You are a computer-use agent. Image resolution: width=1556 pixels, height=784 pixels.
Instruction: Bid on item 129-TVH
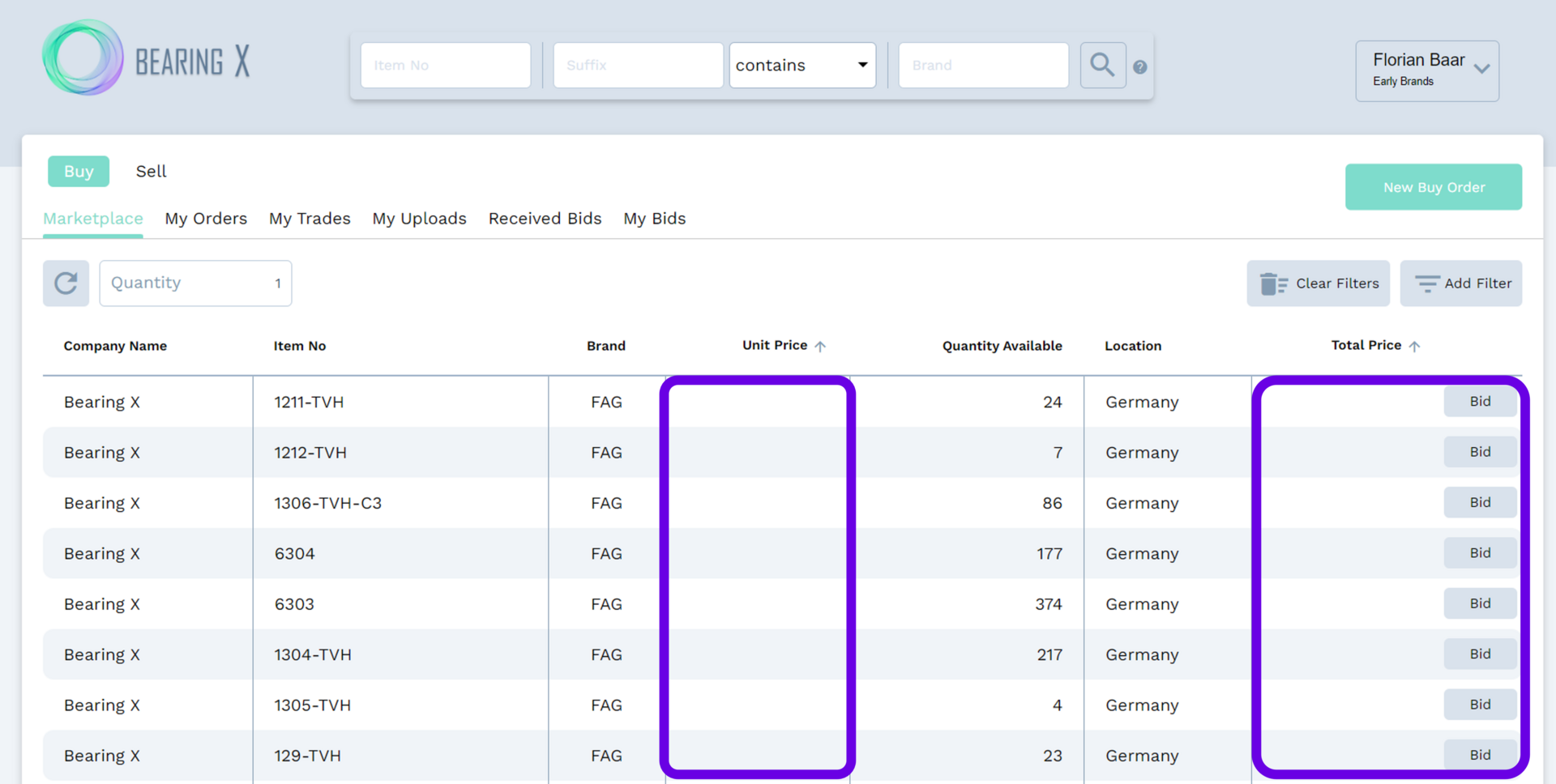click(1480, 755)
